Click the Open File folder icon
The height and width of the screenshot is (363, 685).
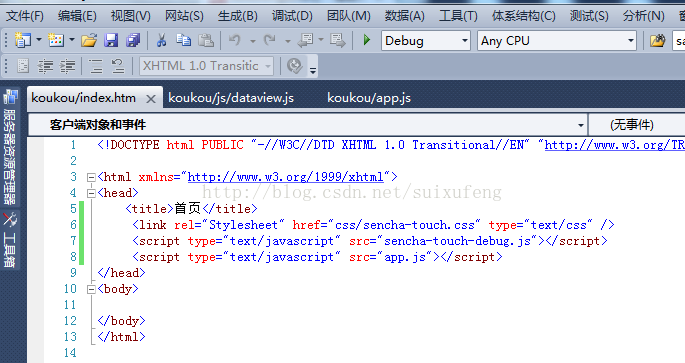89,41
